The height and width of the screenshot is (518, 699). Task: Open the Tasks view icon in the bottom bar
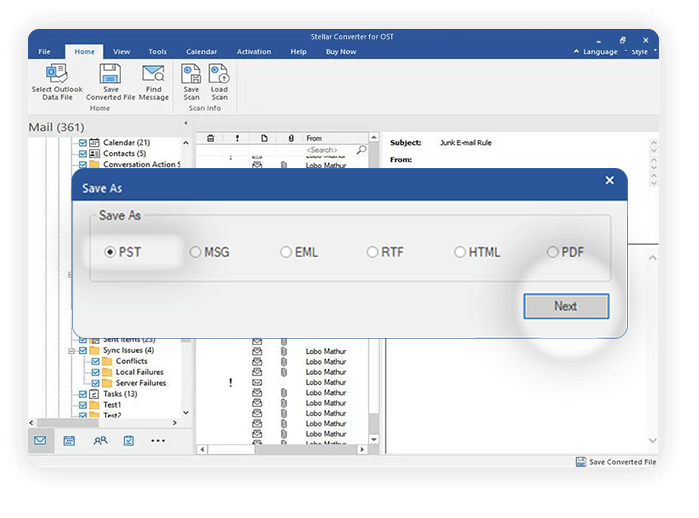(x=128, y=441)
